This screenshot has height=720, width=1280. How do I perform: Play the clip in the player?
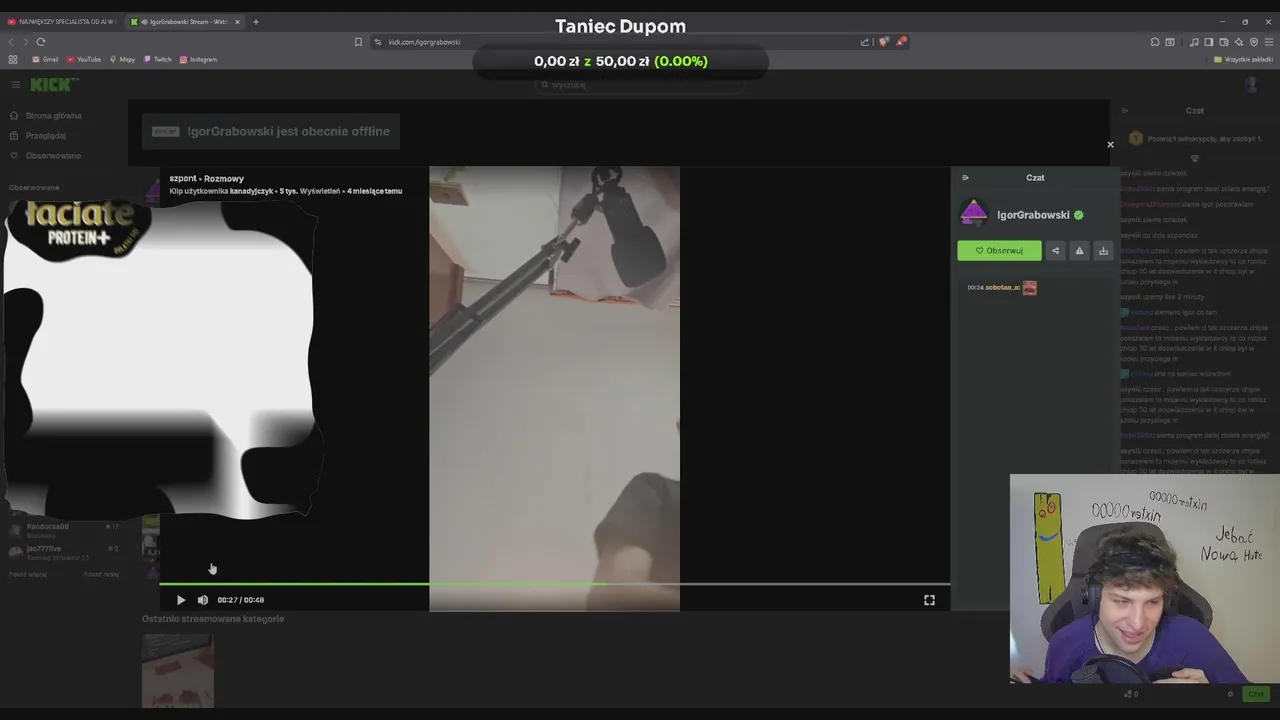(181, 600)
